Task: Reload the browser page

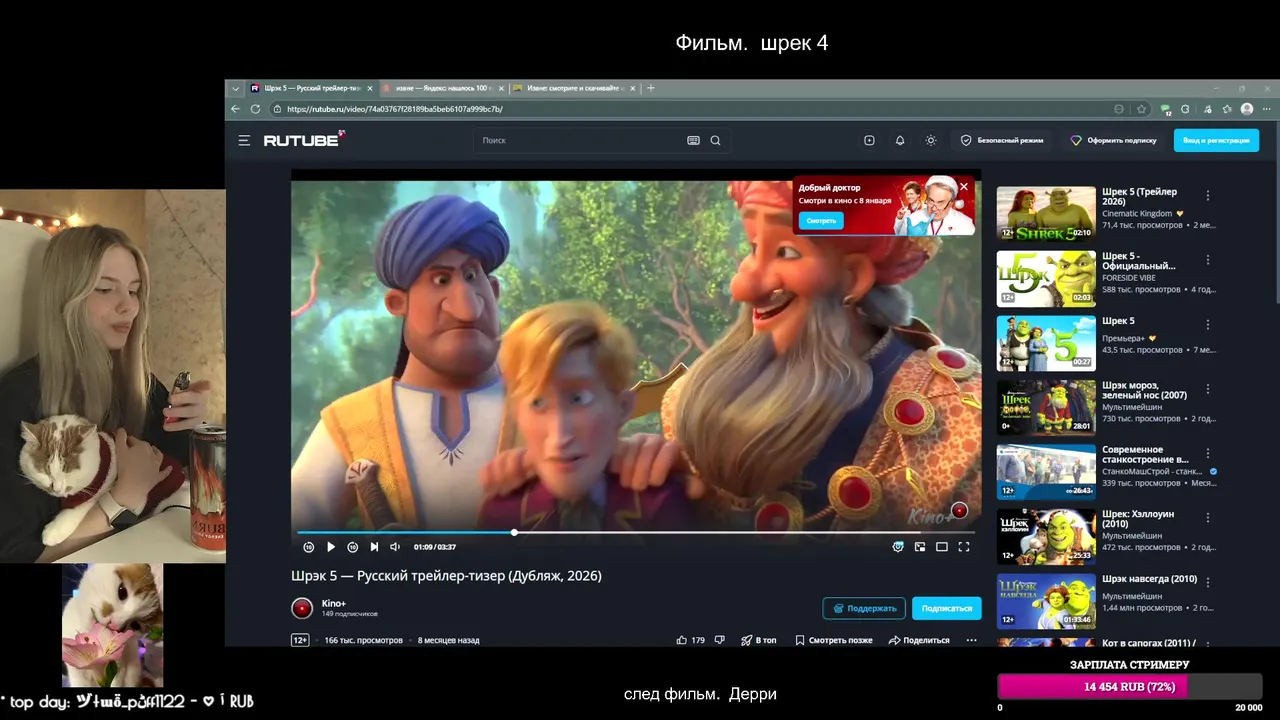Action: tap(256, 109)
